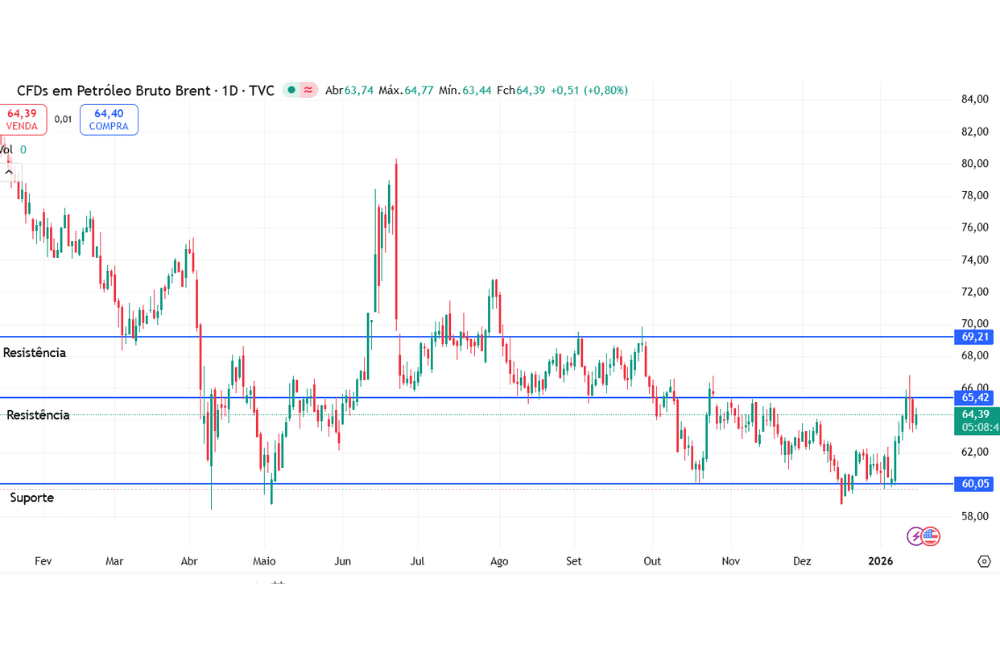This screenshot has width=1000, height=666.
Task: Click the Suporte text label
Action: 32,497
